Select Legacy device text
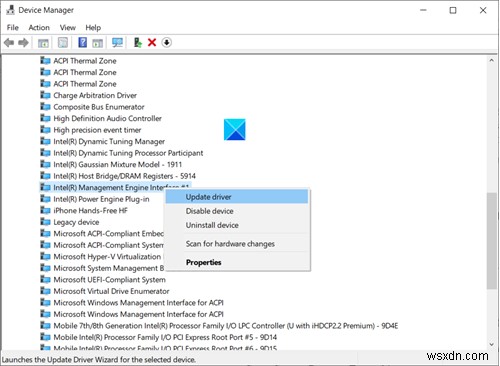Viewport: 500px width, 366px height. [x=76, y=222]
